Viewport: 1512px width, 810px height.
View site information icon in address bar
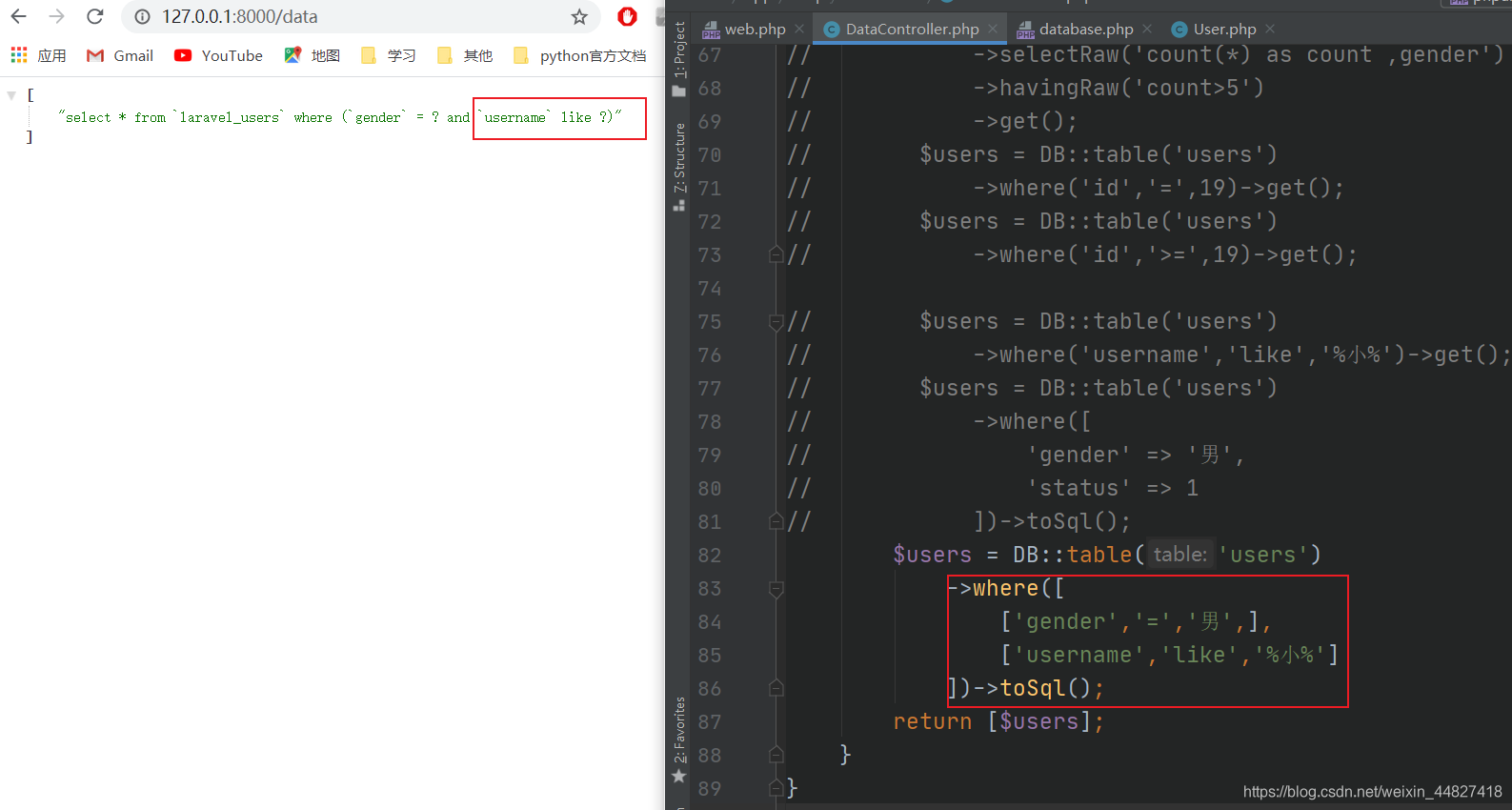pos(142,16)
